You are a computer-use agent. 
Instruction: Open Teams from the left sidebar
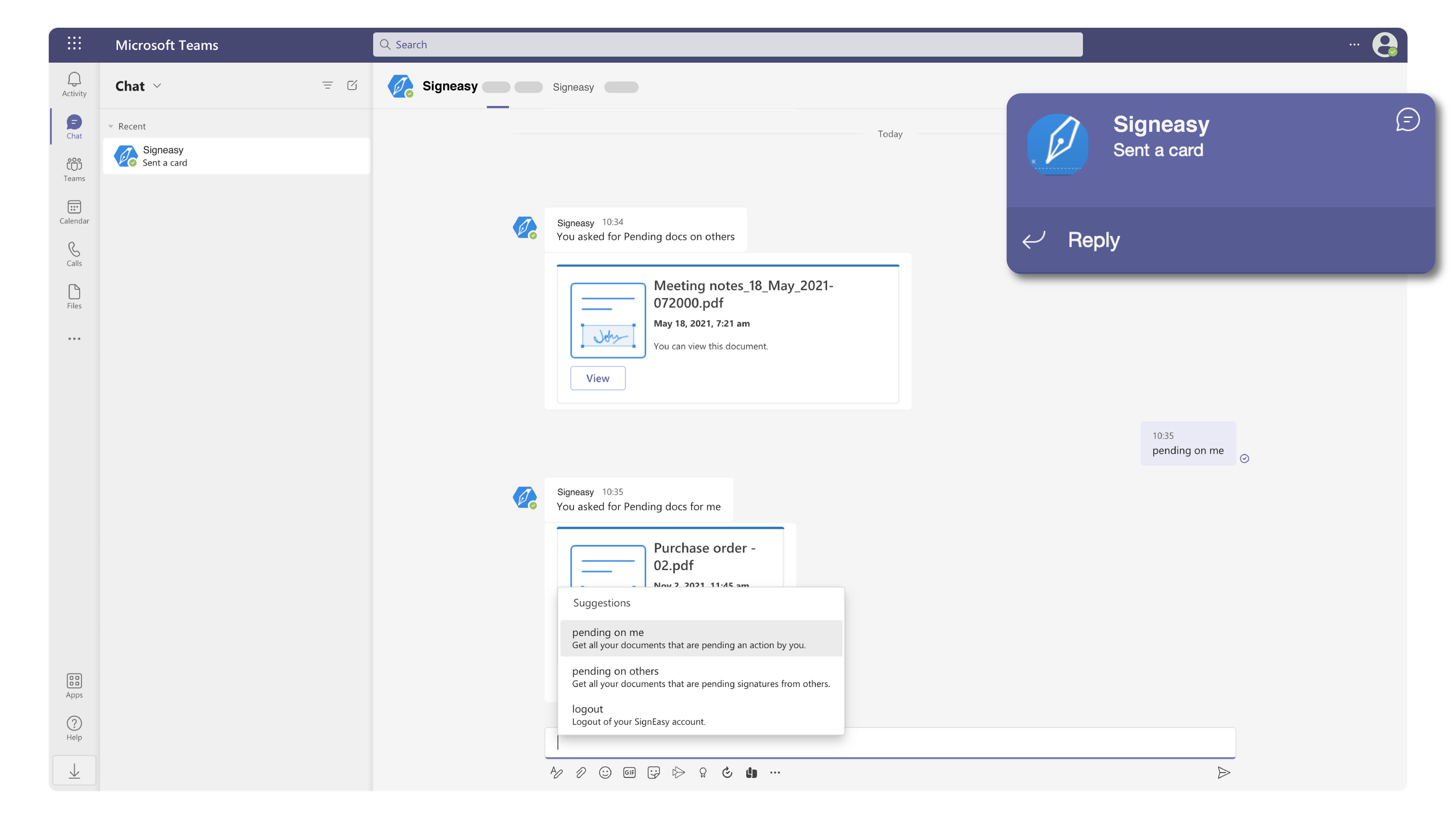[74, 168]
